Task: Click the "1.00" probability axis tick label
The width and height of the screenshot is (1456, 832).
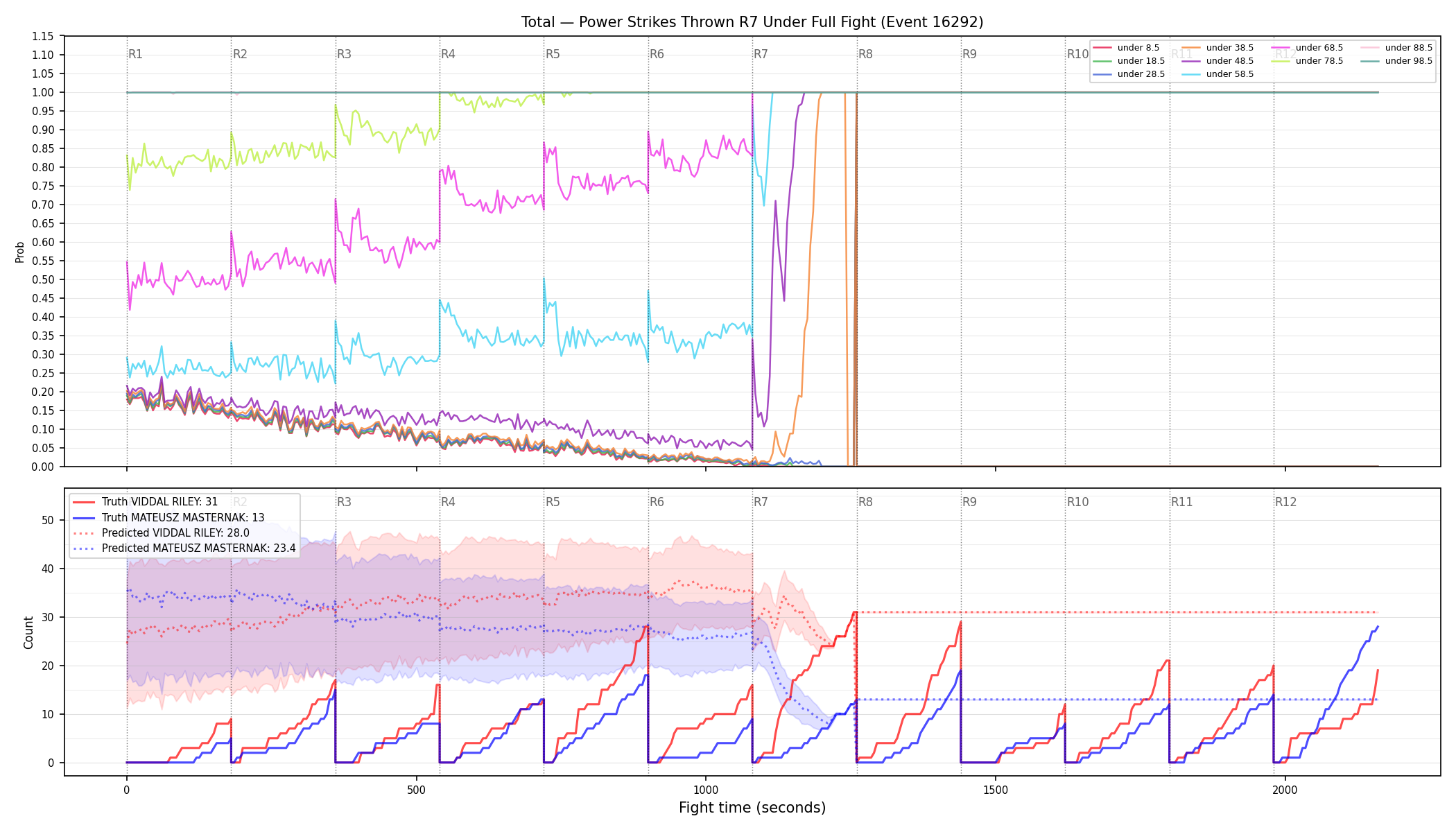Action: pyautogui.click(x=43, y=92)
